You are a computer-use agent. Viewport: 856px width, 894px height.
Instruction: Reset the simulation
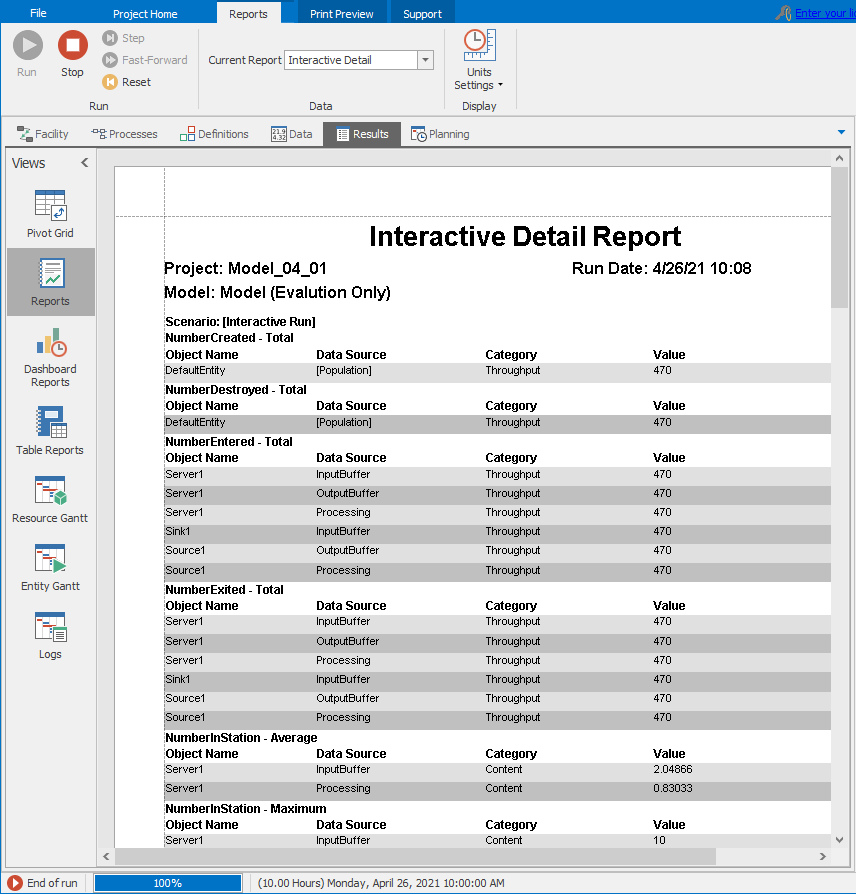127,82
